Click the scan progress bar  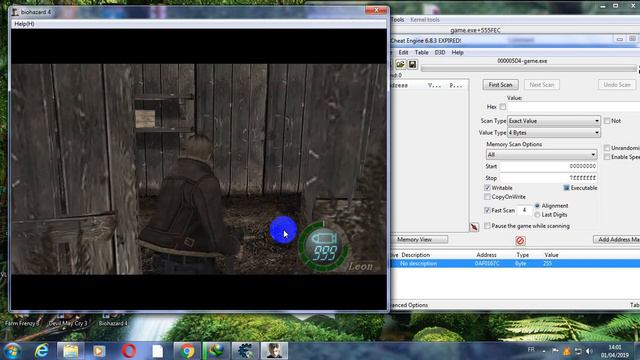point(529,69)
